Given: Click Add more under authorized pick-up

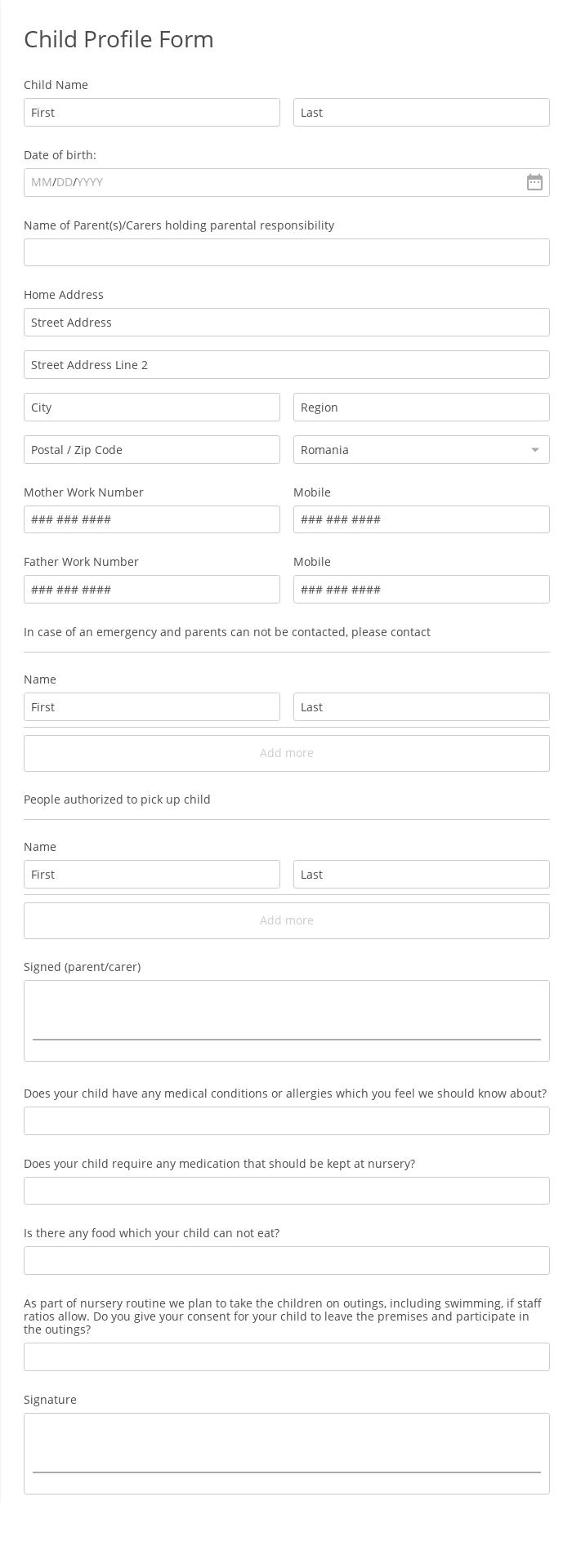Looking at the screenshot, I should pos(286,920).
